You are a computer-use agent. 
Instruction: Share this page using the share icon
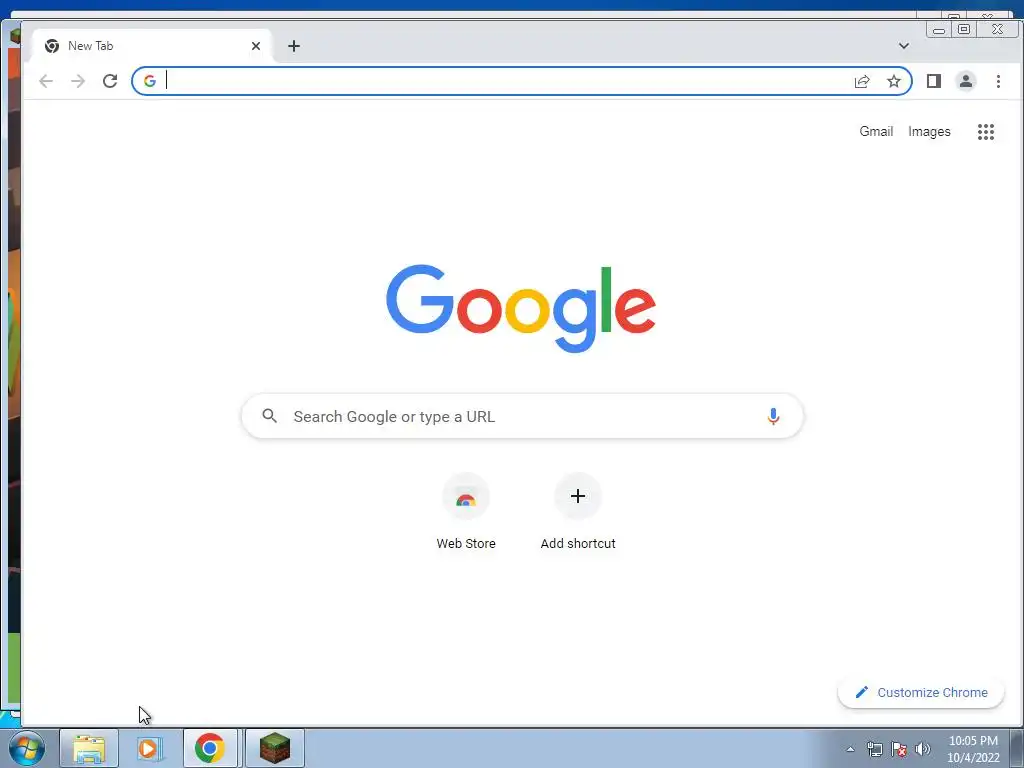coord(862,81)
